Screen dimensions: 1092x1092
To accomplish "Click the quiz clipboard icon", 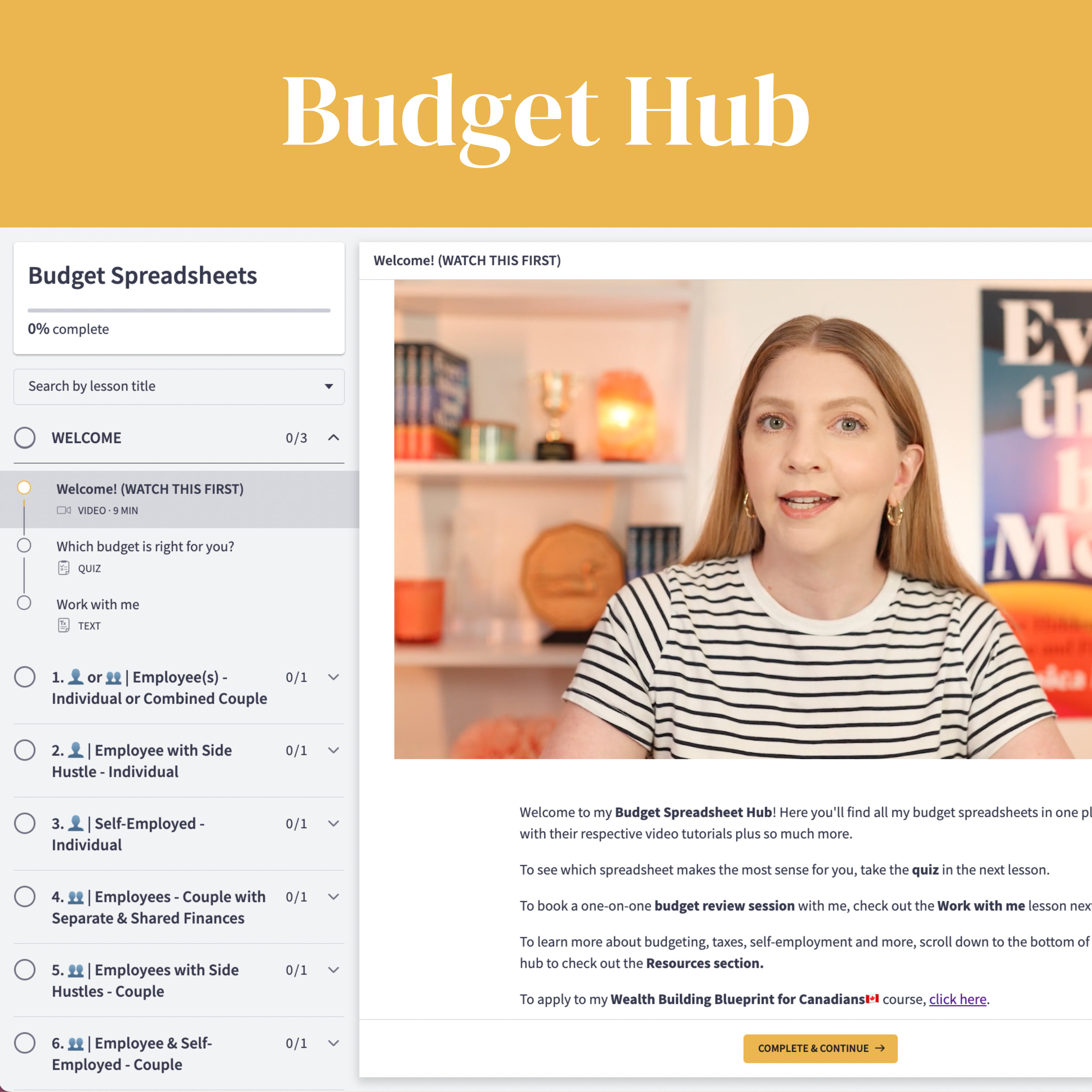I will coord(64,568).
